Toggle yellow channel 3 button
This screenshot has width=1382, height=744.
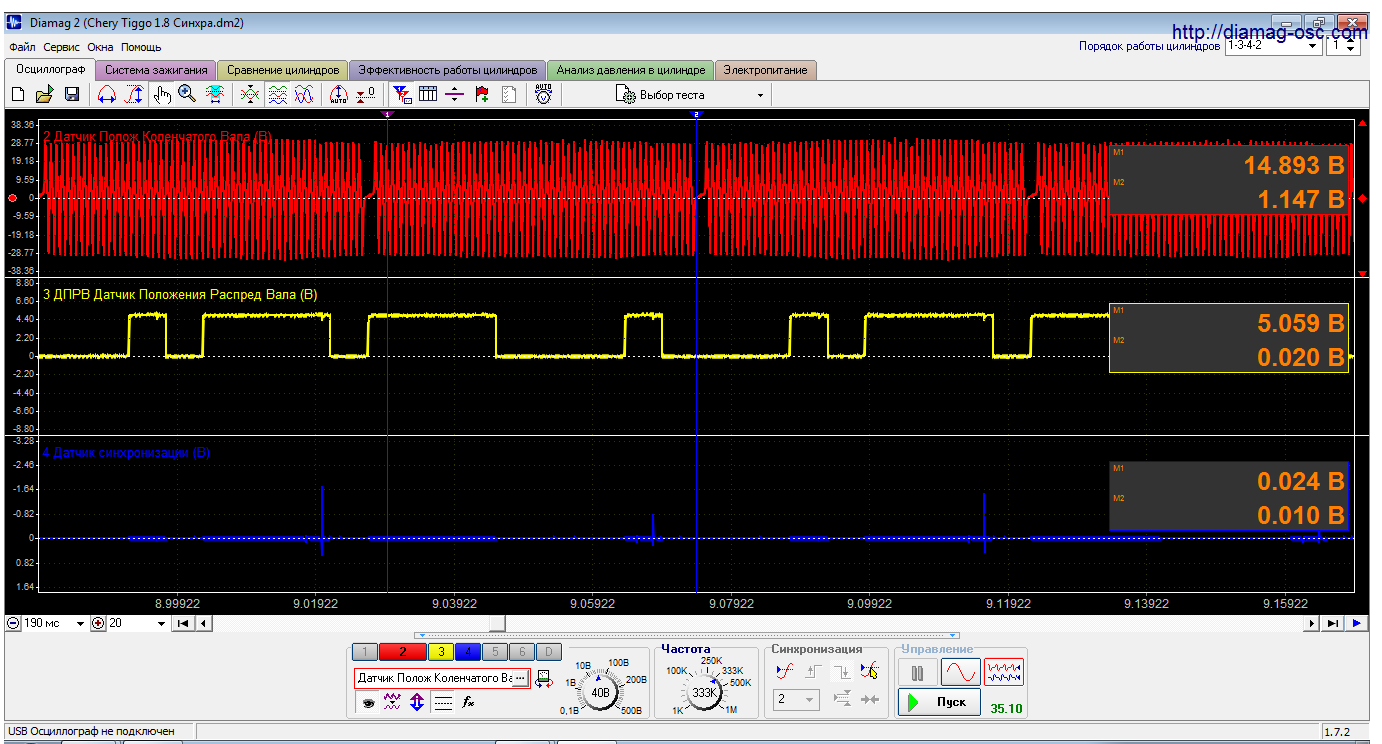coord(440,652)
